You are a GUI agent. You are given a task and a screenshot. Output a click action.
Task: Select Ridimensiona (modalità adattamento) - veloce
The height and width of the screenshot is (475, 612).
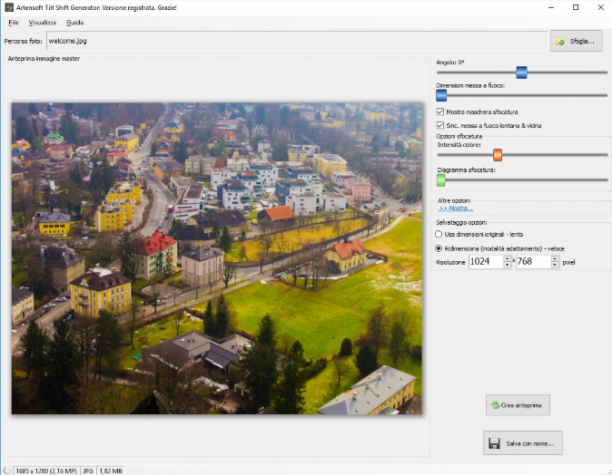click(x=439, y=248)
